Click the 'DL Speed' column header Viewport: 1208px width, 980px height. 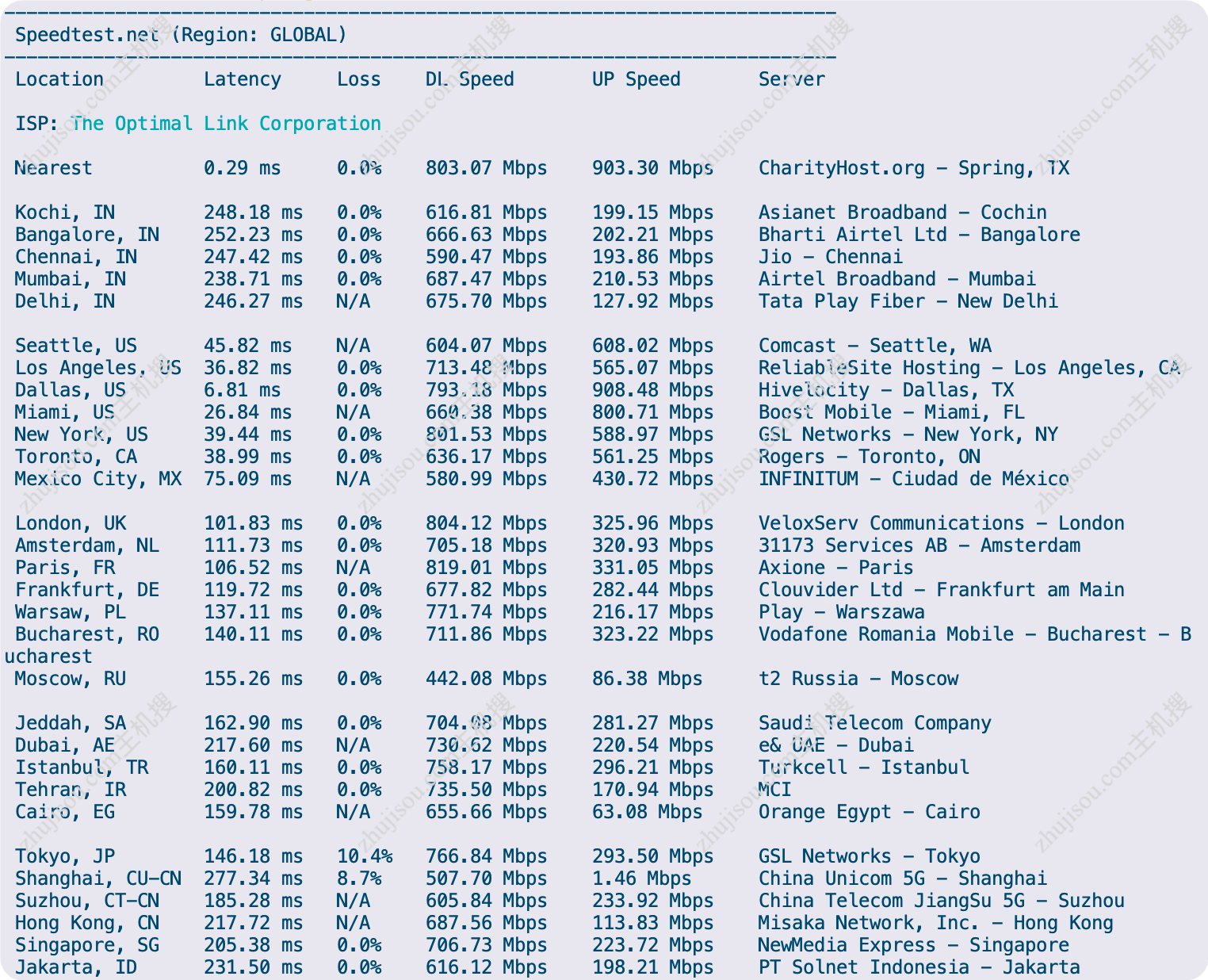pyautogui.click(x=470, y=79)
